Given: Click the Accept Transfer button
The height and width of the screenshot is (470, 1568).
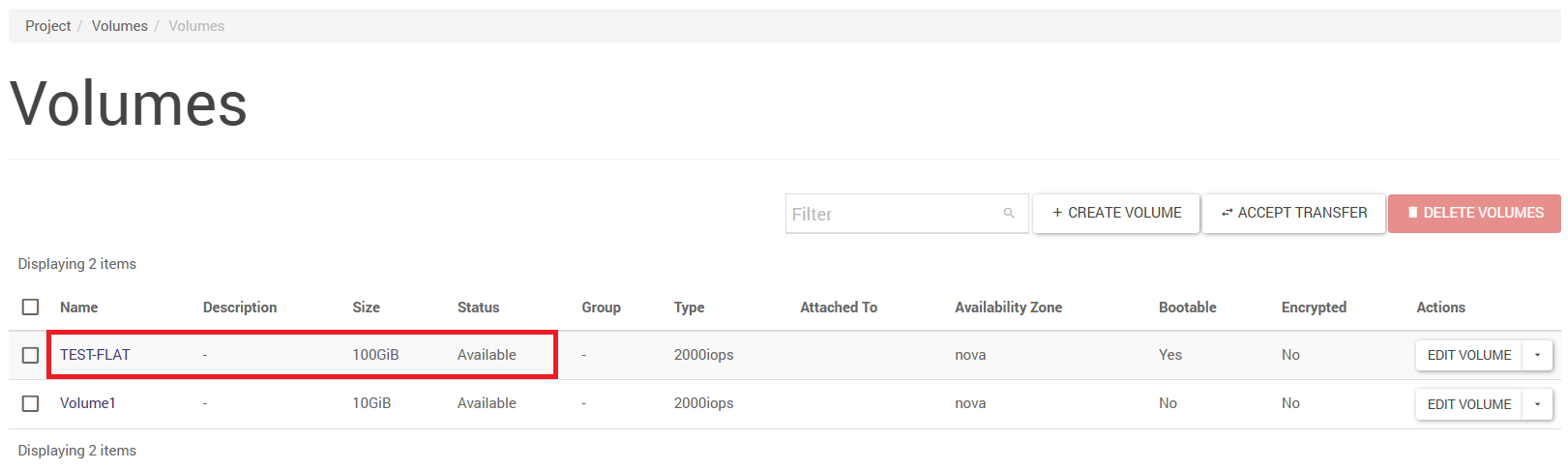Looking at the screenshot, I should [1293, 213].
